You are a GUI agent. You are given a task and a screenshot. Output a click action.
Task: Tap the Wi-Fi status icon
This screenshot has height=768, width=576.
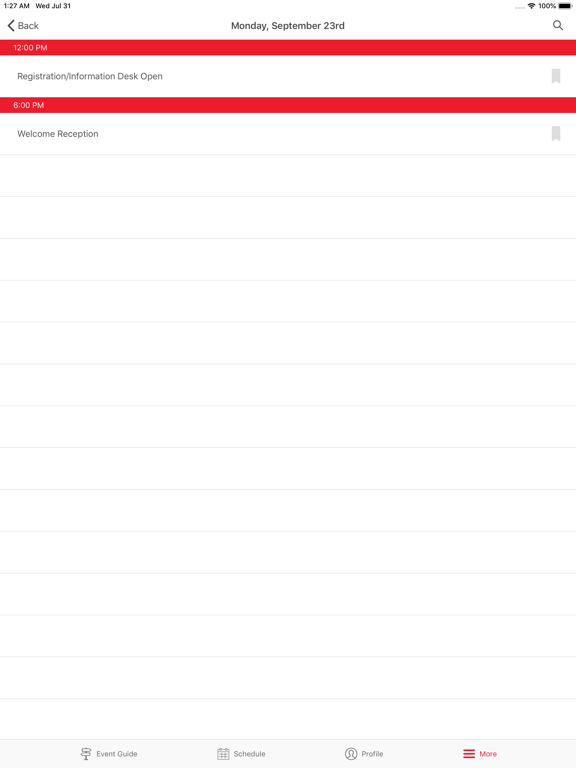pyautogui.click(x=531, y=6)
